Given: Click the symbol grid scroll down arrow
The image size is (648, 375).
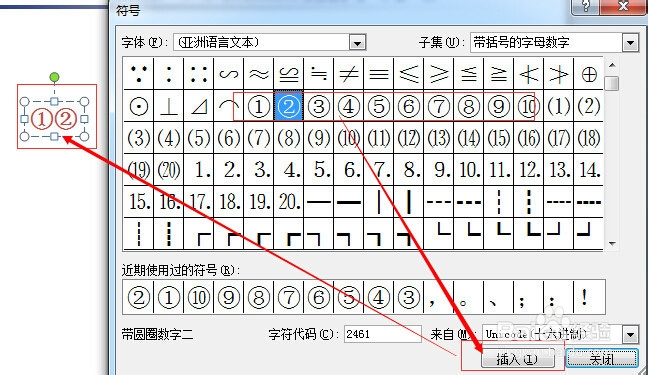Looking at the screenshot, I should (612, 244).
